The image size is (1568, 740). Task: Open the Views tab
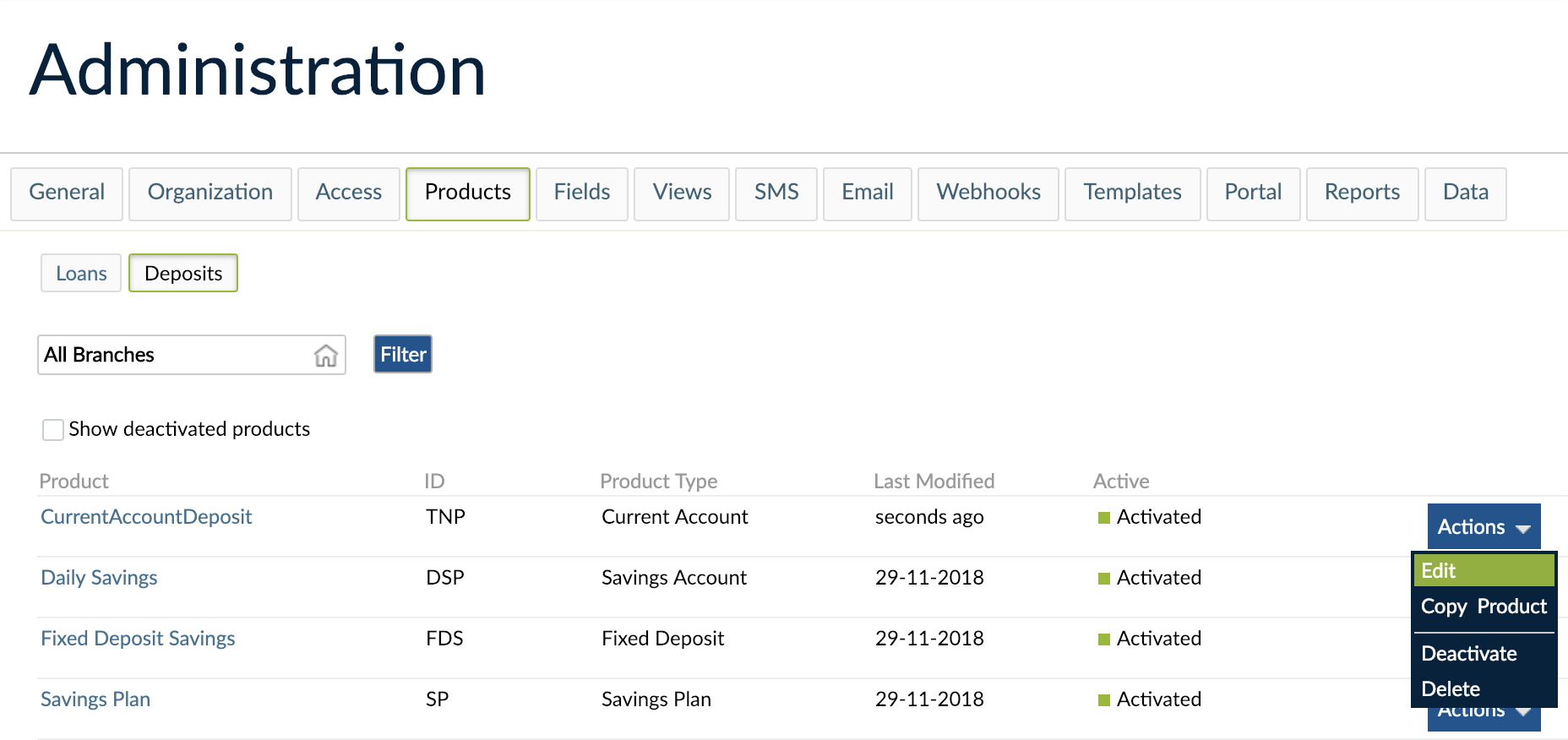point(682,193)
